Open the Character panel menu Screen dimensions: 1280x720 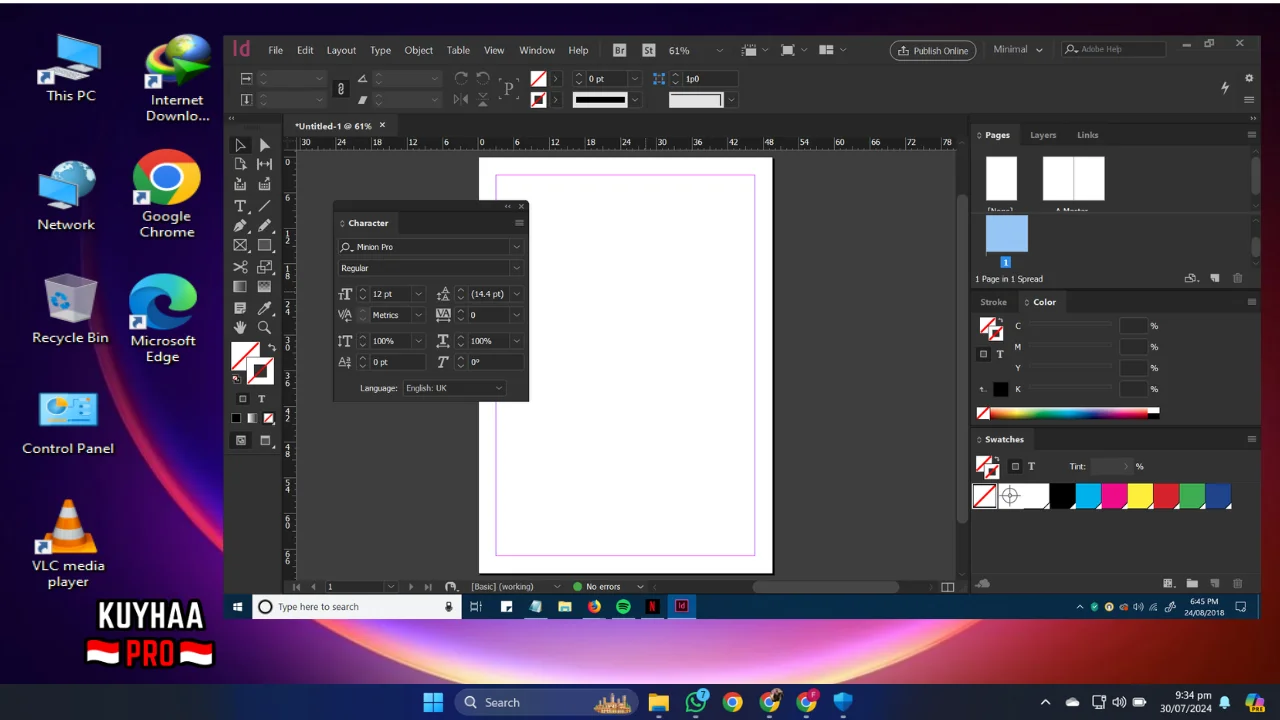[519, 223]
